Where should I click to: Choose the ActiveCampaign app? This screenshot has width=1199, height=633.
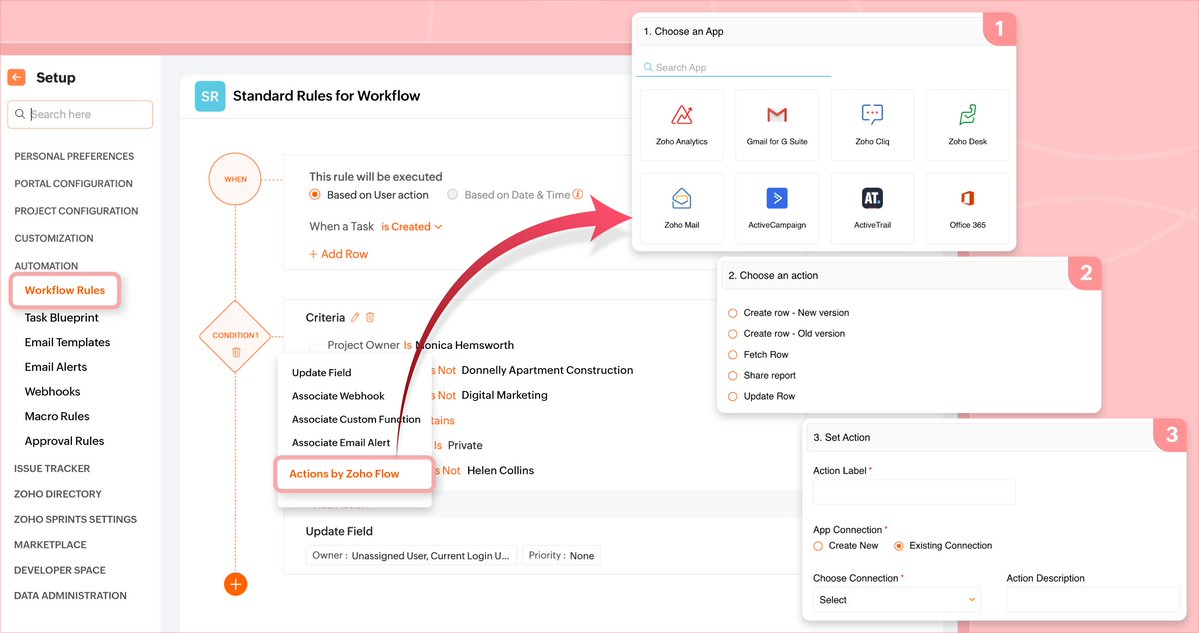777,207
